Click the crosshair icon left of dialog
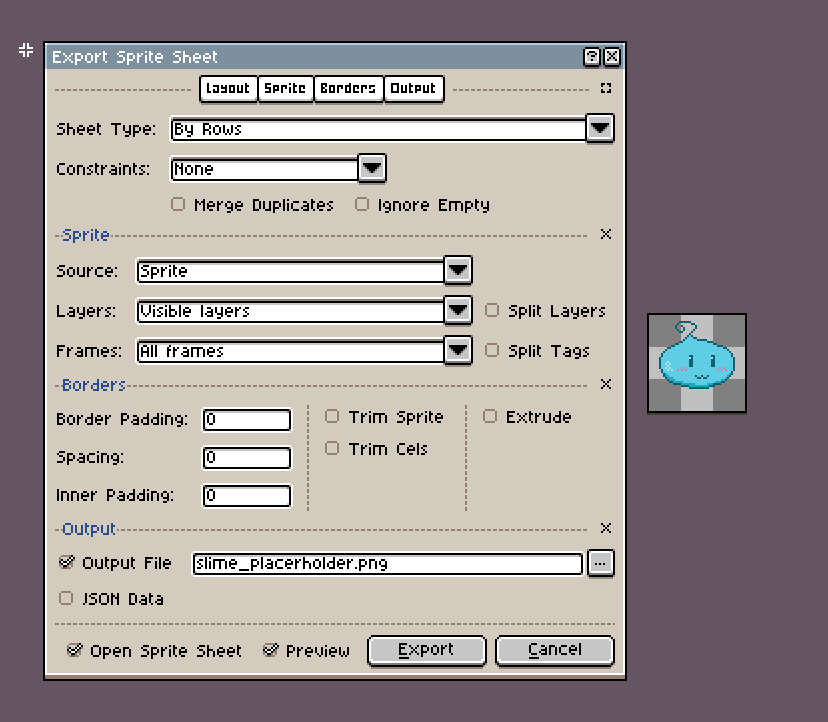 [26, 51]
